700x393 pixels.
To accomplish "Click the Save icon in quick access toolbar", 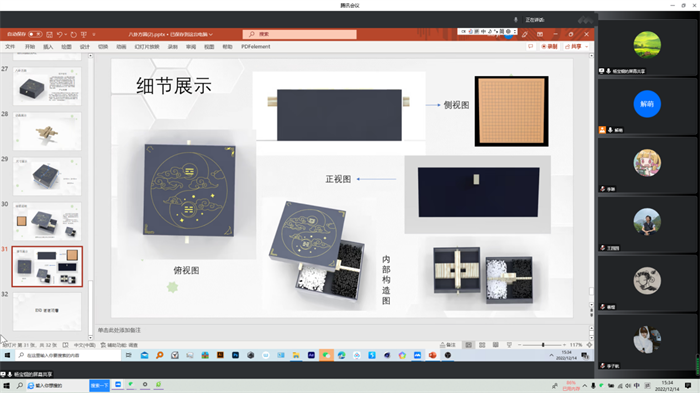I will pyautogui.click(x=50, y=34).
